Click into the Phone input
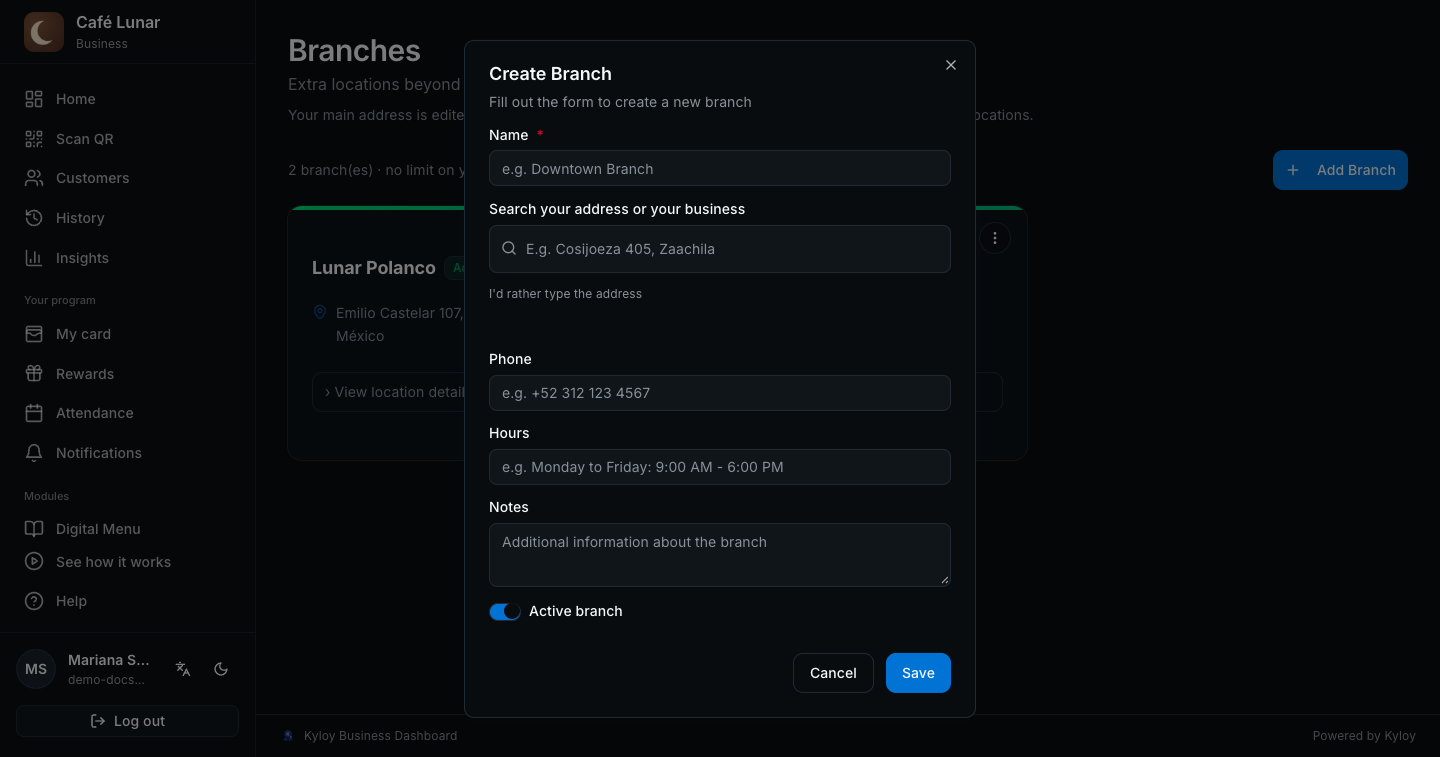The image size is (1440, 757). point(720,393)
